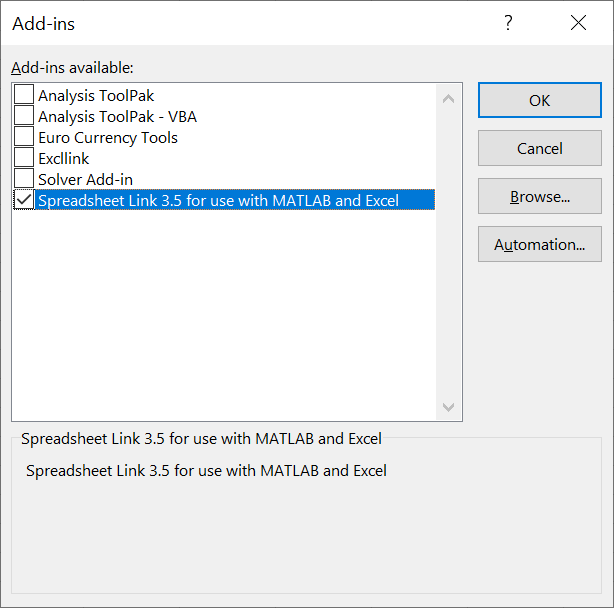614x608 pixels.
Task: Click the Help question mark icon
Action: pos(508,23)
